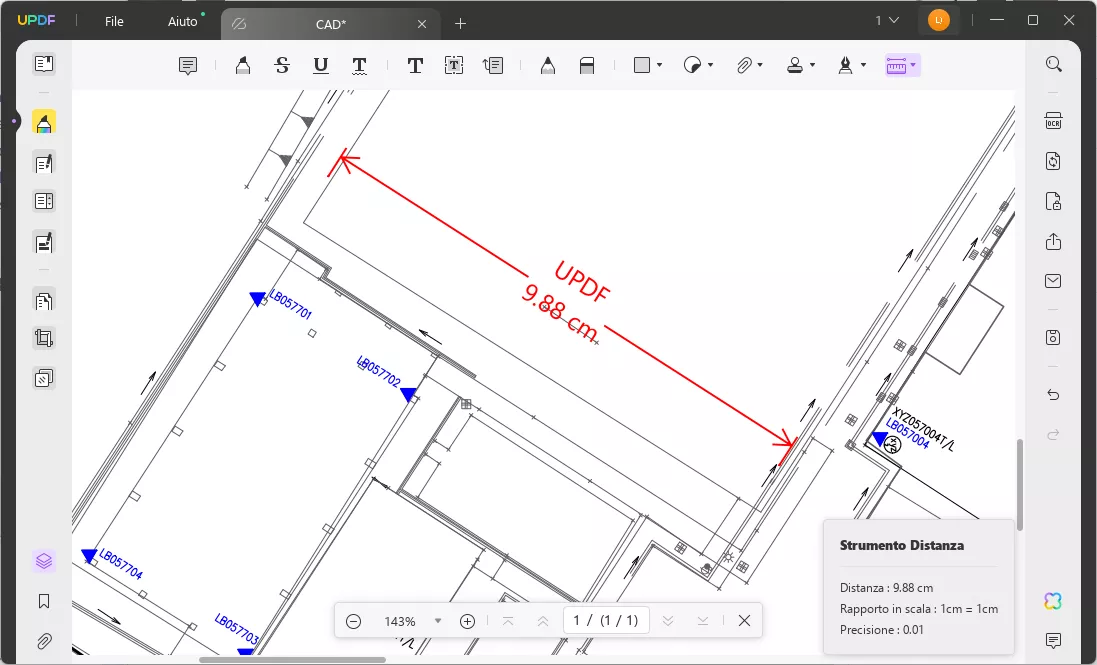
Task: Select the Typewriter text tool
Action: coord(415,66)
